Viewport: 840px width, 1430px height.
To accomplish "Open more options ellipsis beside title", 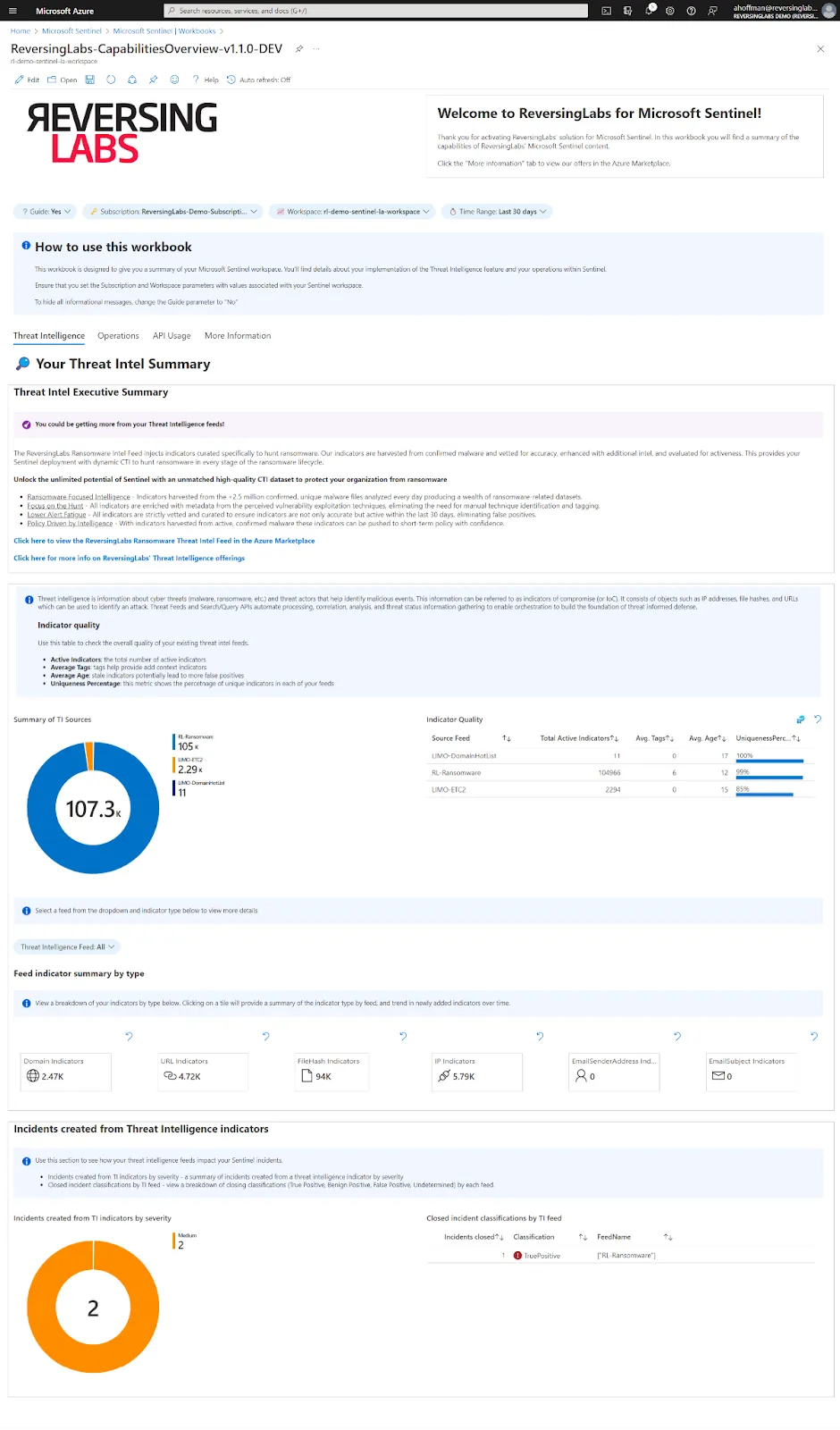I will [316, 49].
